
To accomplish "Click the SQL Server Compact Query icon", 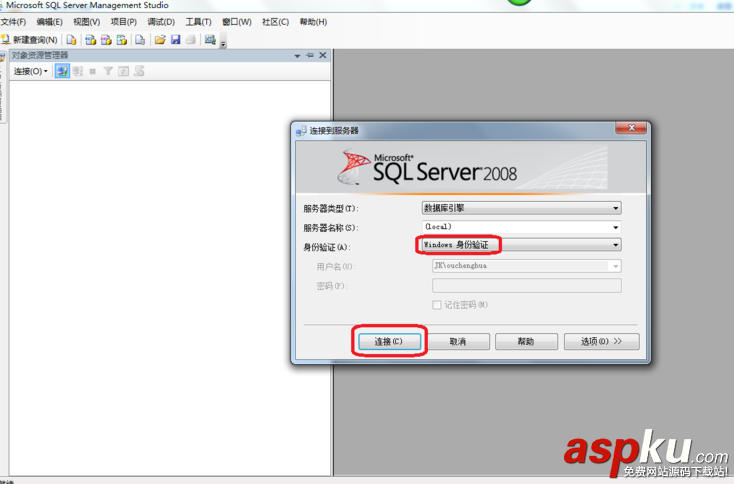I will [x=140, y=40].
